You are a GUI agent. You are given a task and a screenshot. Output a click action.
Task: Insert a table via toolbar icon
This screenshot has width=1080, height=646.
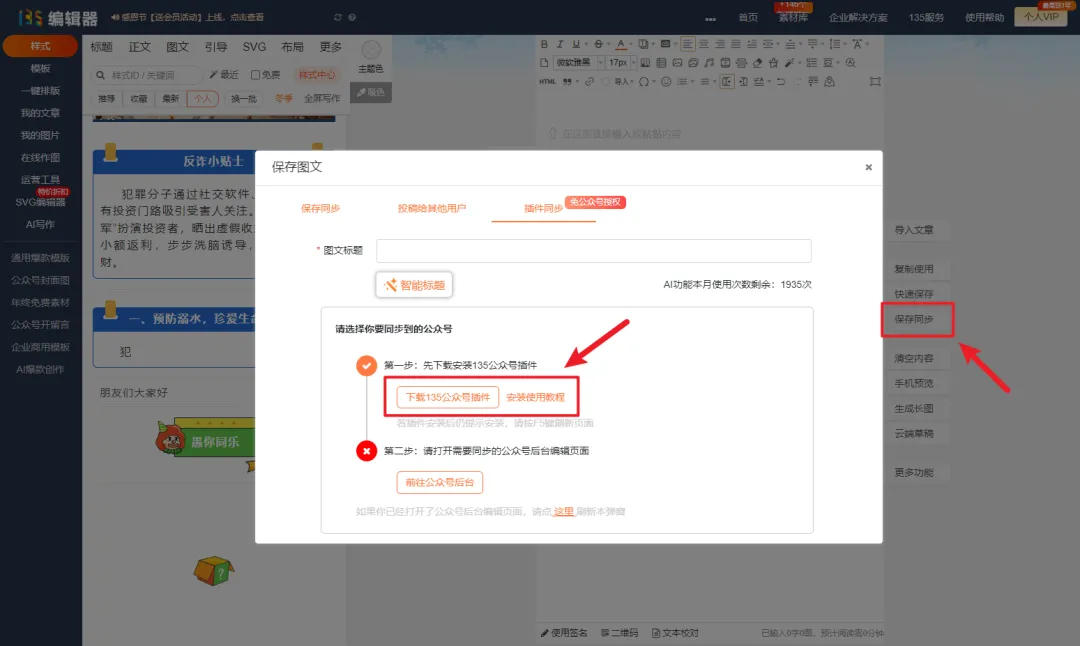click(x=661, y=63)
